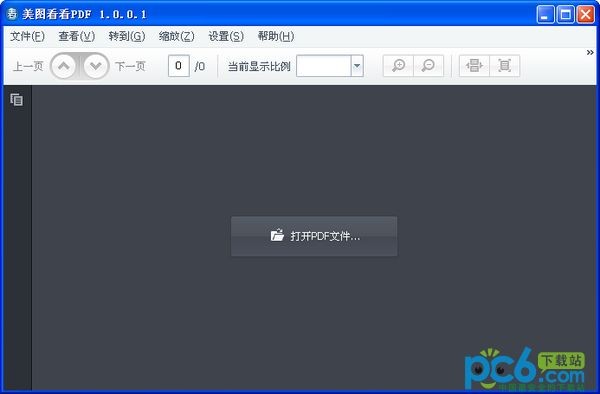Image resolution: width=600 pixels, height=394 pixels.
Task: Click the app icon in the title bar
Action: (12, 14)
